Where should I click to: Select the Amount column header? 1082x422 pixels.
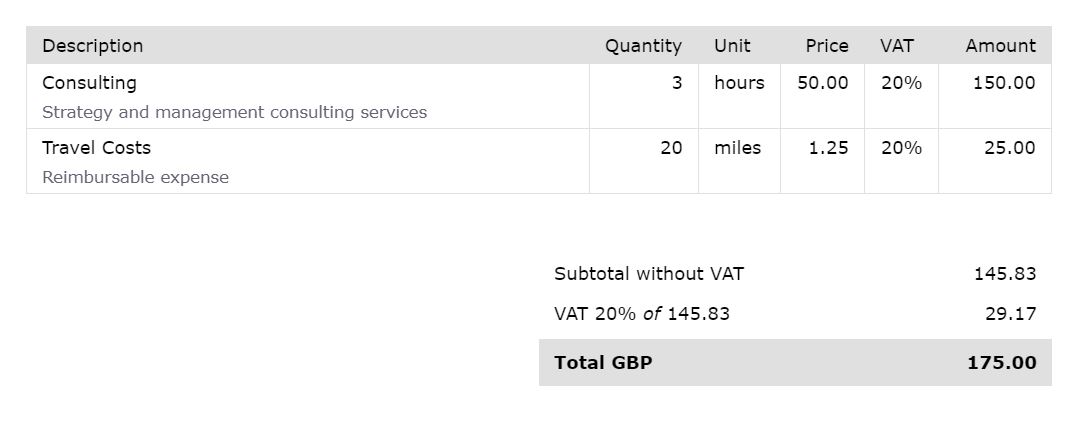click(x=1001, y=46)
